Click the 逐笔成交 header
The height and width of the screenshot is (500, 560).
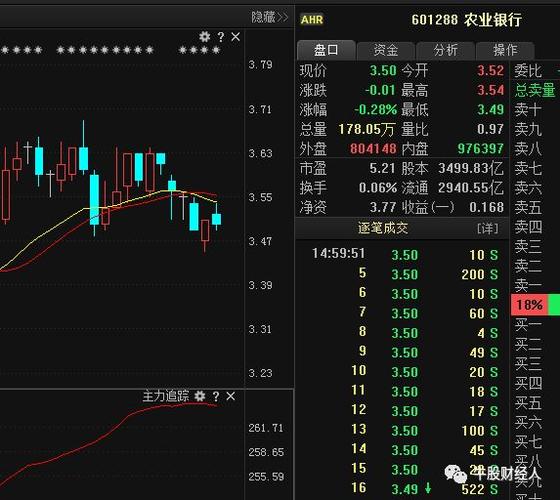click(x=383, y=228)
